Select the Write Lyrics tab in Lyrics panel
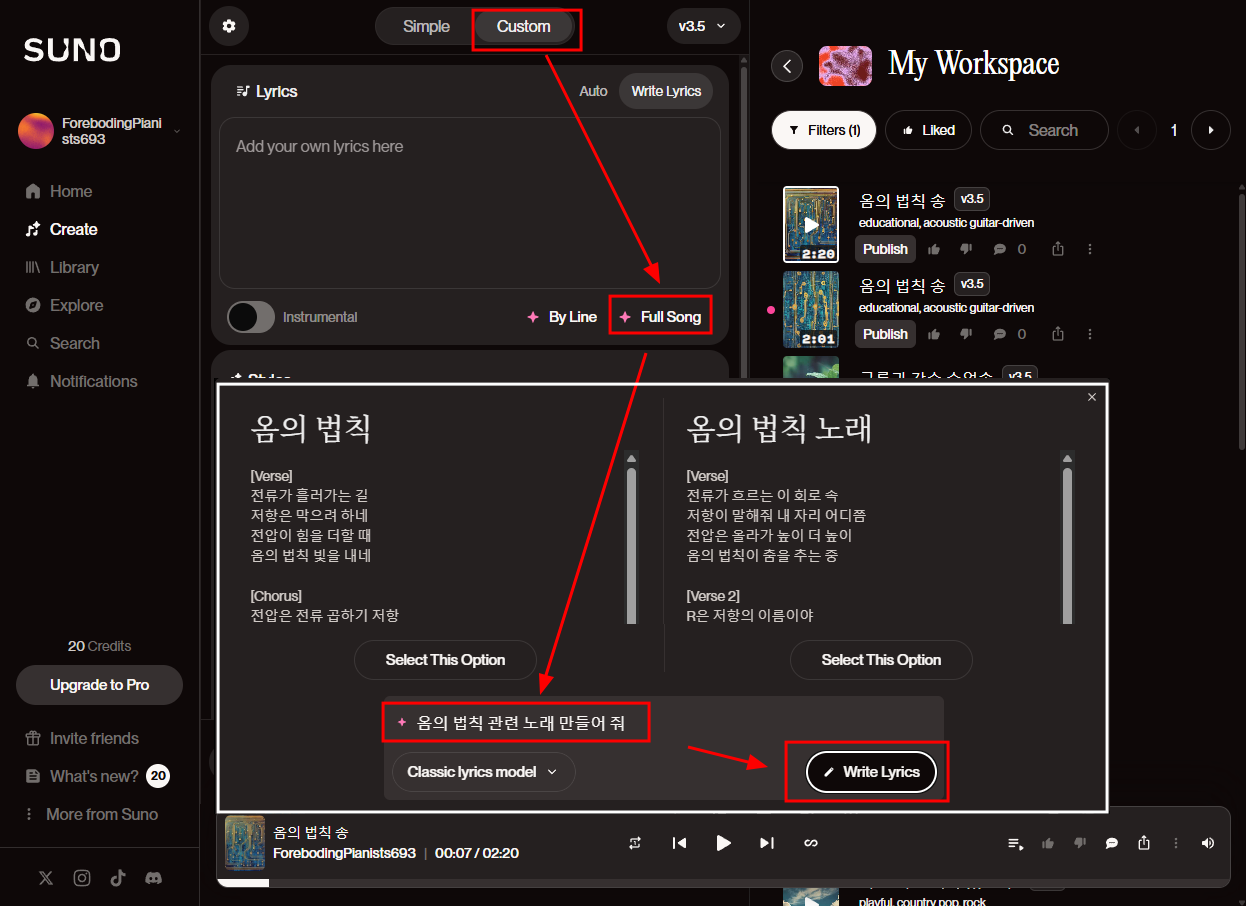 coord(666,91)
